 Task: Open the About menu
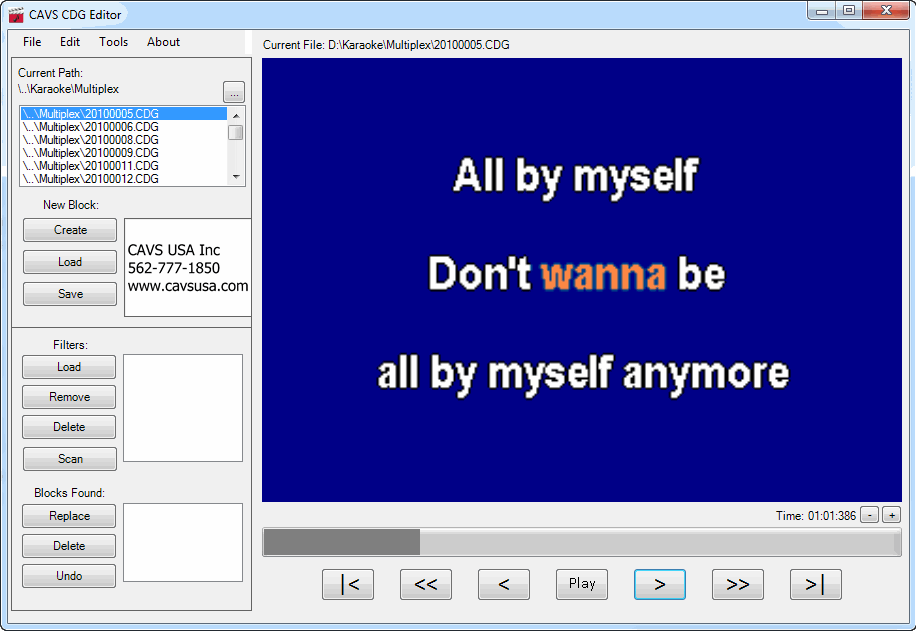tap(164, 42)
